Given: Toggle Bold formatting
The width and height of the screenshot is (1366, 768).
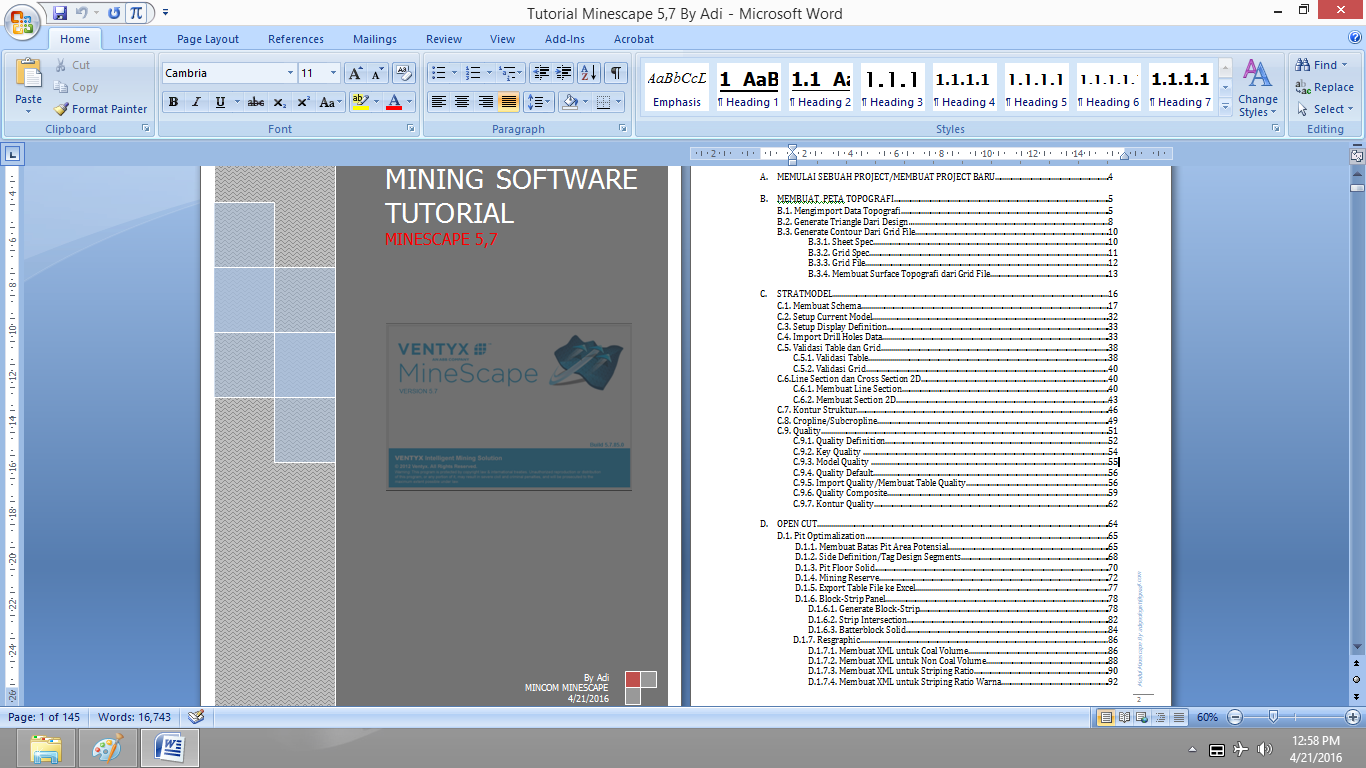Looking at the screenshot, I should point(174,102).
